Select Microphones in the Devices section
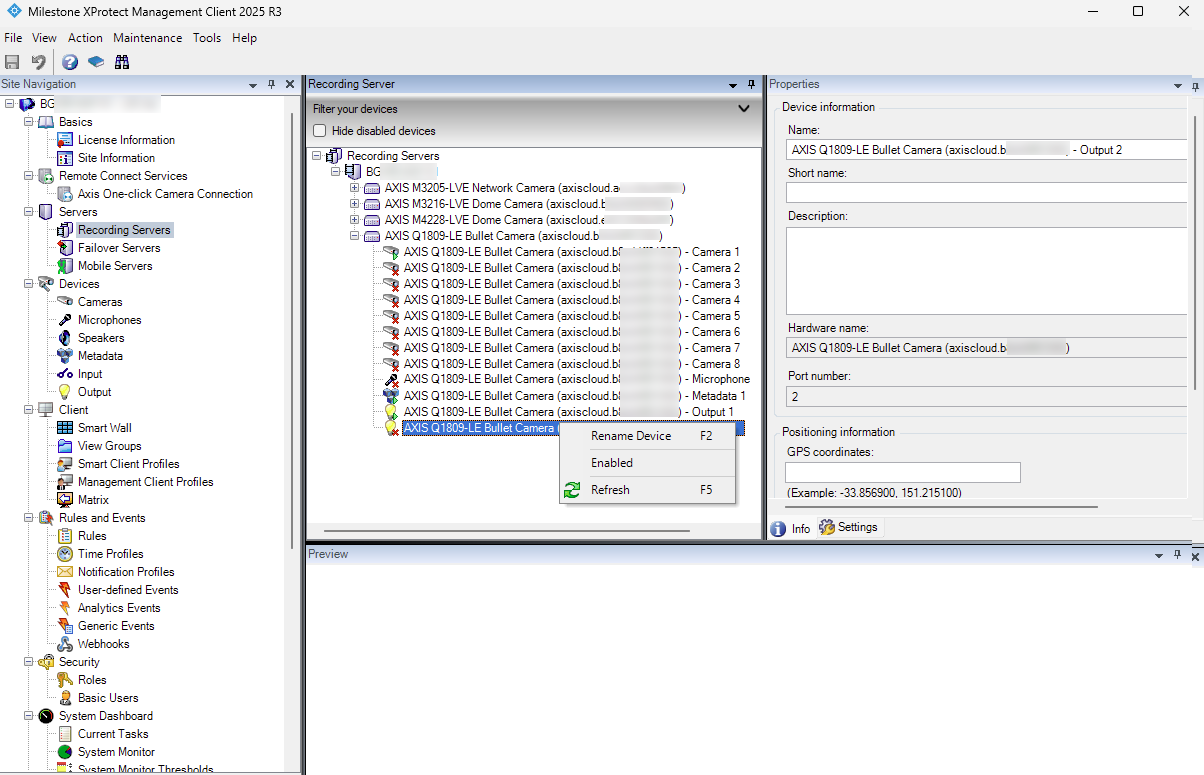The width and height of the screenshot is (1204, 775). 110,320
